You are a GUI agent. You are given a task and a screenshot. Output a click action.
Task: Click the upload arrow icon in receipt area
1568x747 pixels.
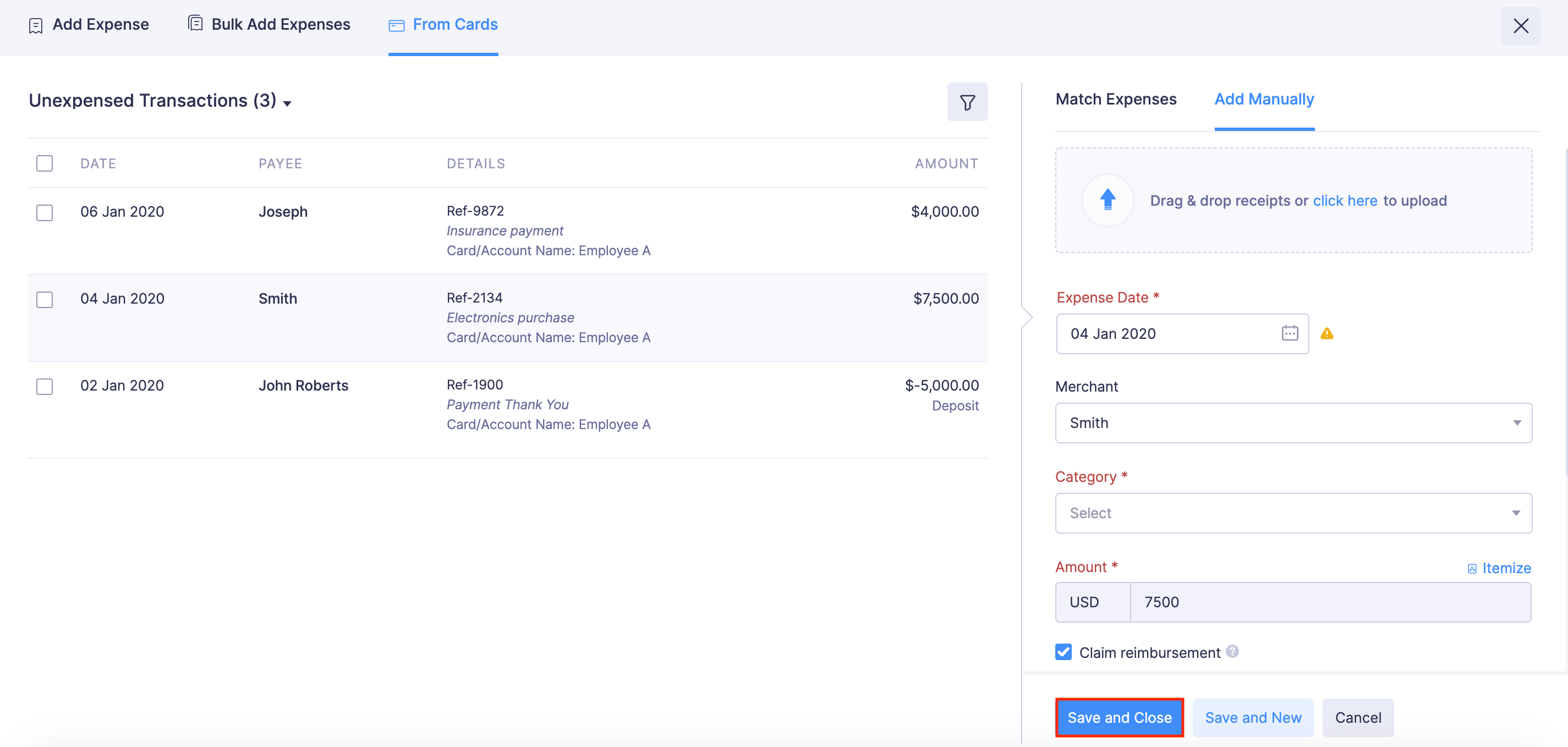point(1107,200)
